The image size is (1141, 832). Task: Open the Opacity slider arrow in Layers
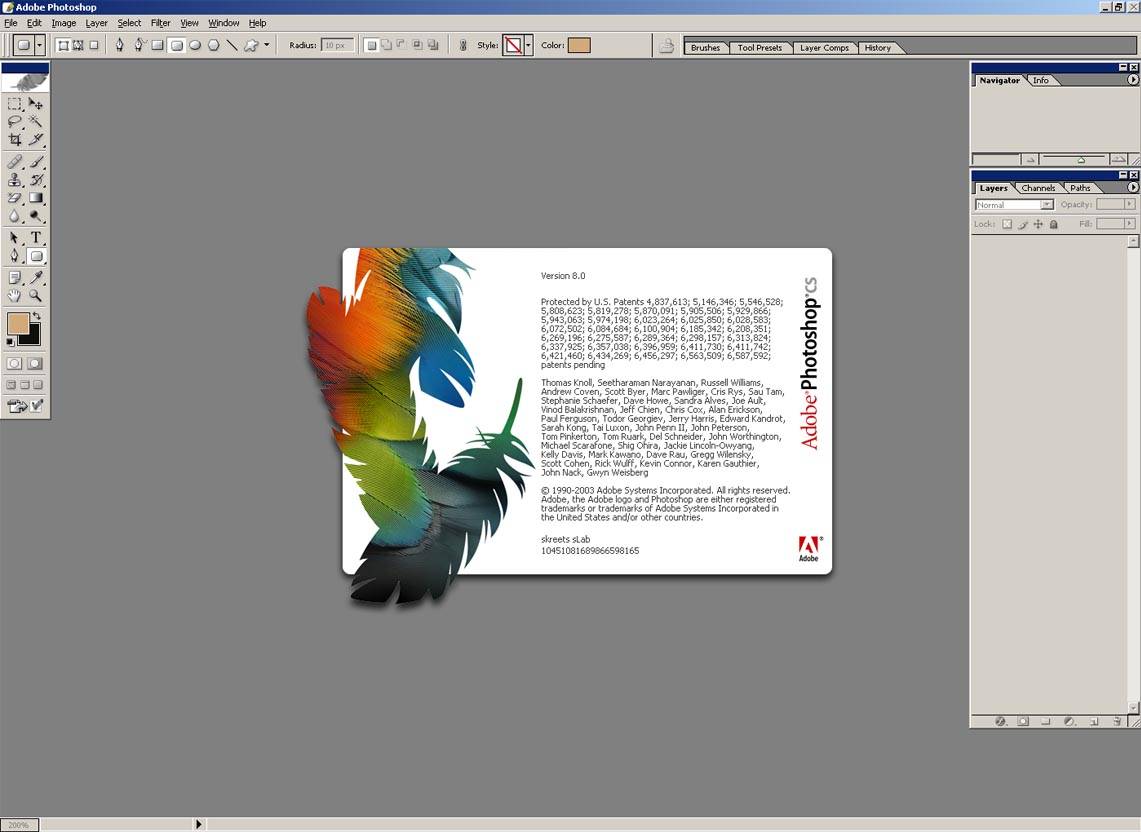coord(1129,205)
